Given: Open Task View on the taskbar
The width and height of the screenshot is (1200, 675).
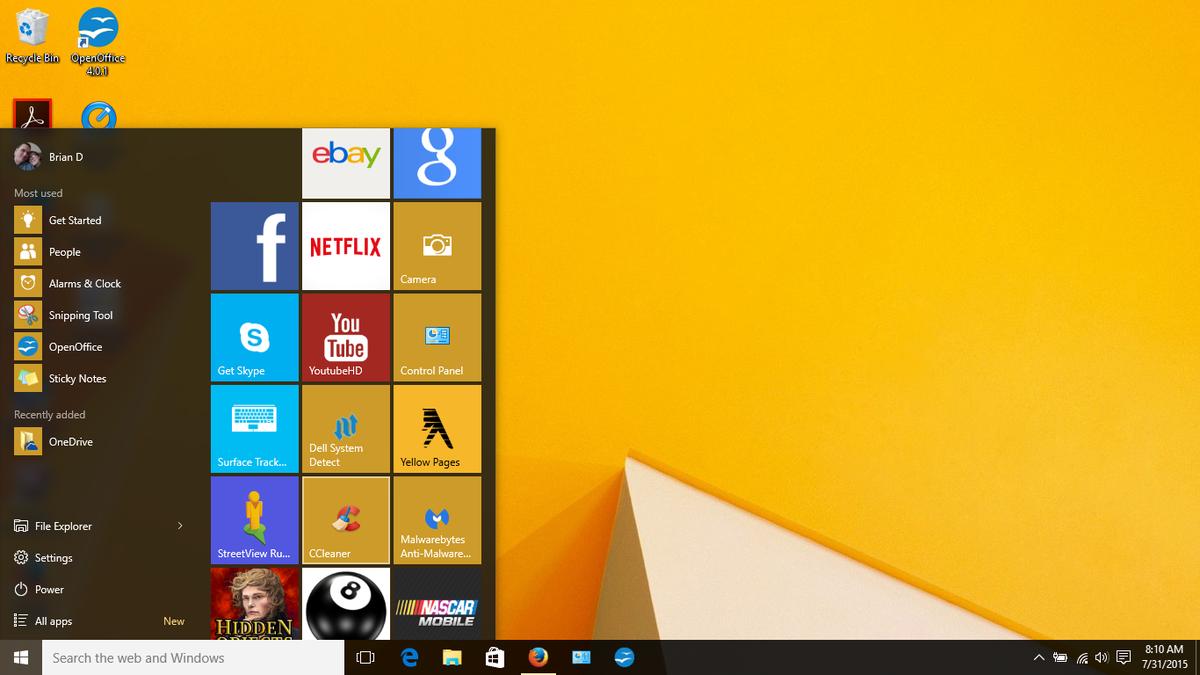Looking at the screenshot, I should click(366, 657).
